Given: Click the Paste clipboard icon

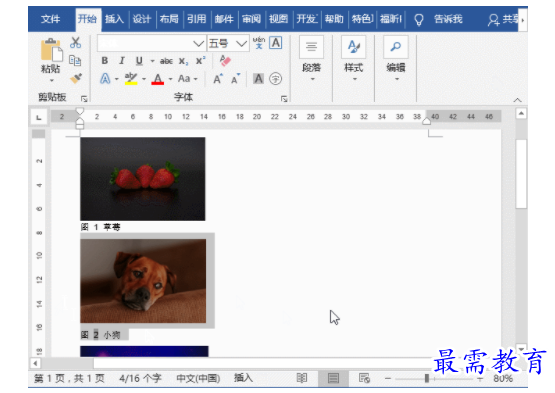Looking at the screenshot, I should pyautogui.click(x=51, y=50).
